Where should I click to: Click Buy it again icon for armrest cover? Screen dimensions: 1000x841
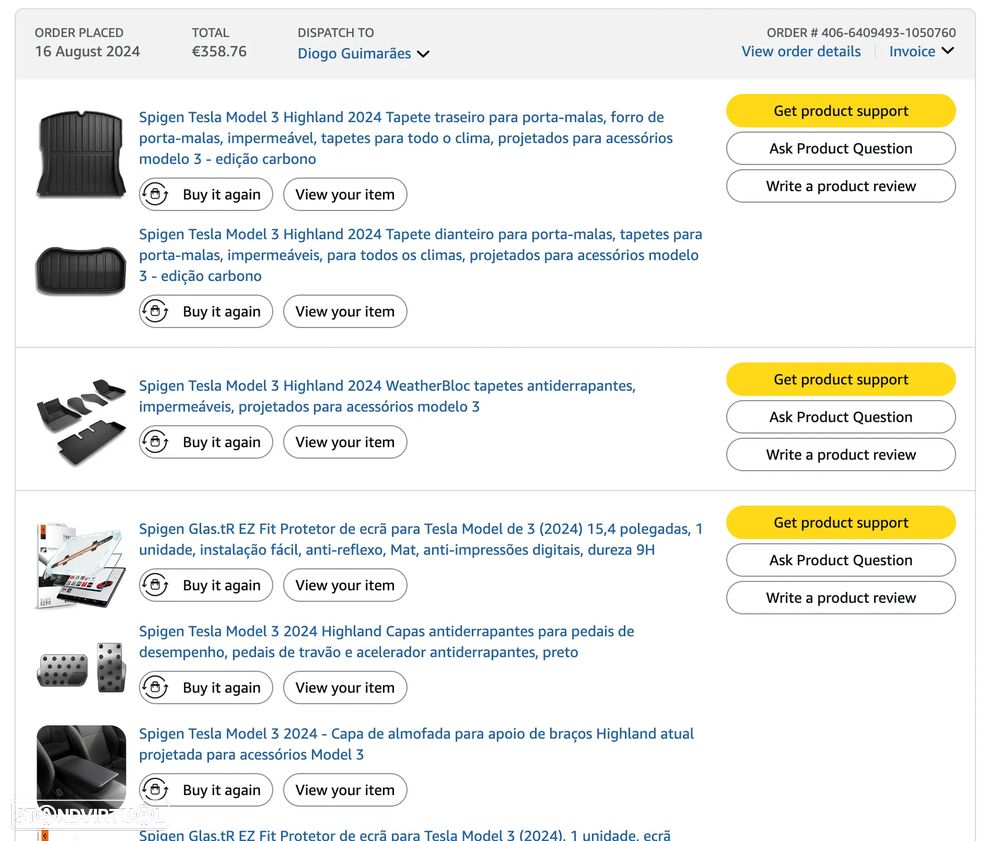click(155, 790)
